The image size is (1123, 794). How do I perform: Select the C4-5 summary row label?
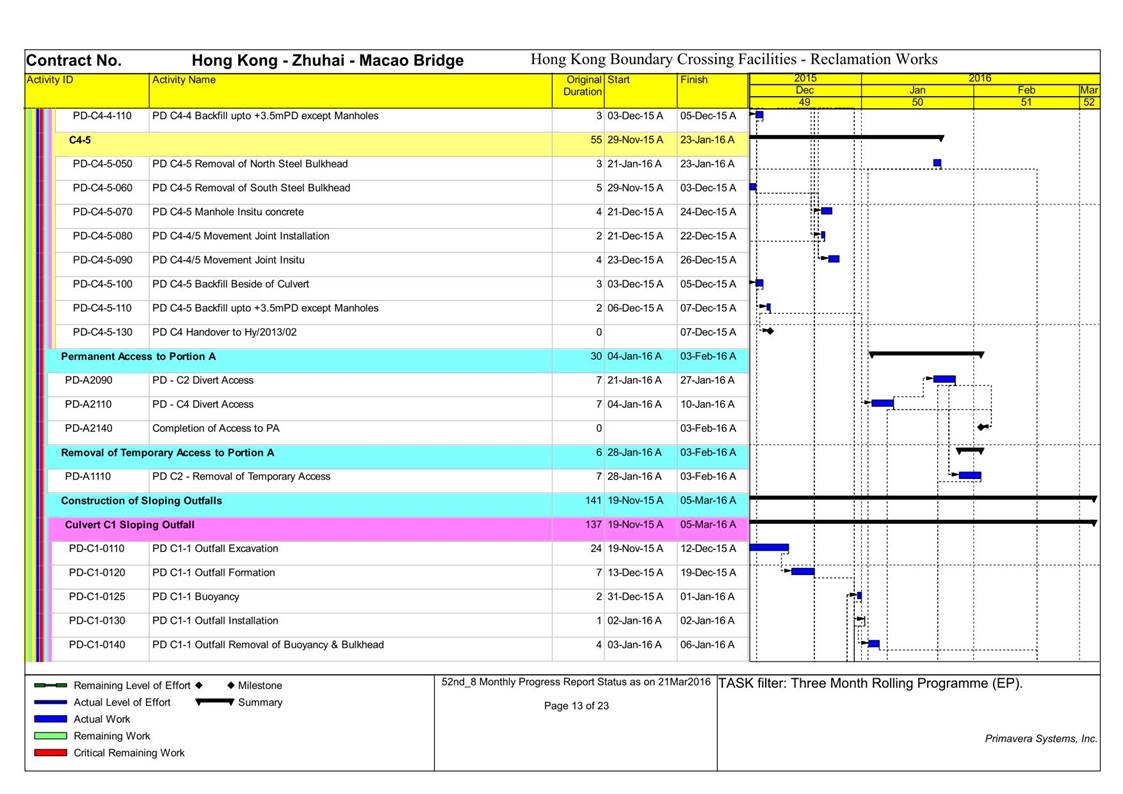click(x=79, y=140)
